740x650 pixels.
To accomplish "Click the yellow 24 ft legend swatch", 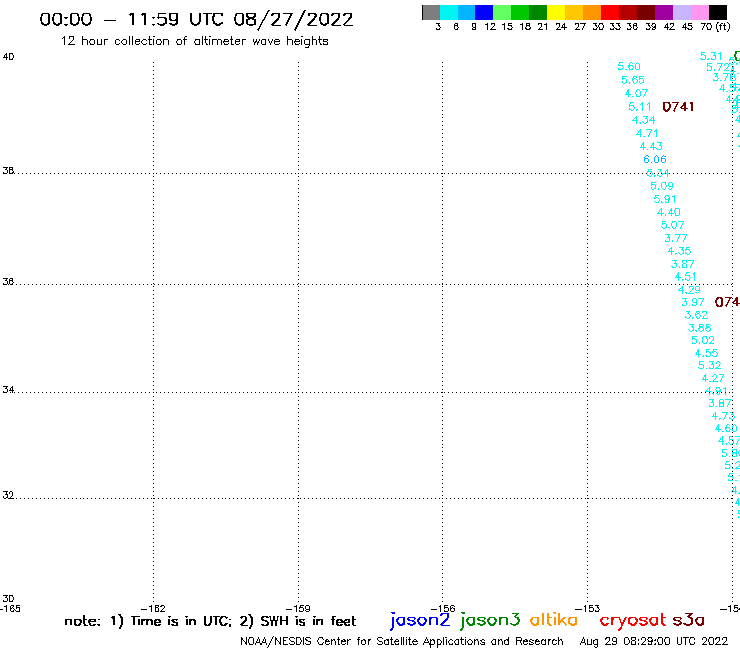I will pos(556,12).
